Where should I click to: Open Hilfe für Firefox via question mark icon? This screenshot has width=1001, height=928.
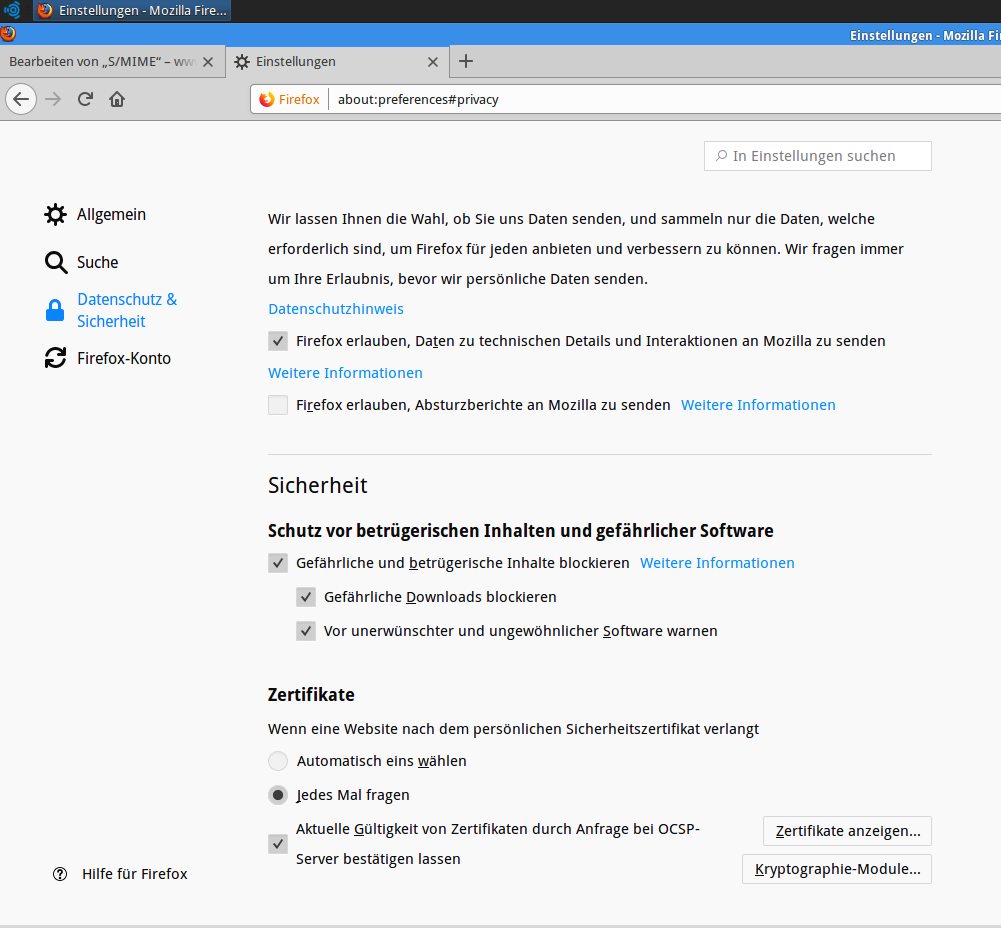[57, 874]
